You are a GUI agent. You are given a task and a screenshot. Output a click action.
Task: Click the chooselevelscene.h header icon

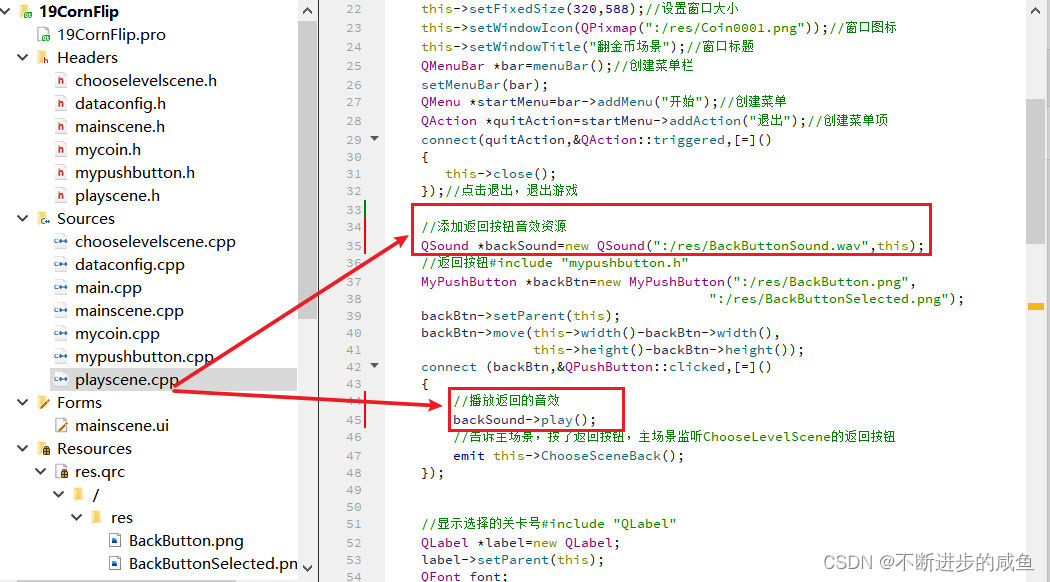[x=61, y=80]
